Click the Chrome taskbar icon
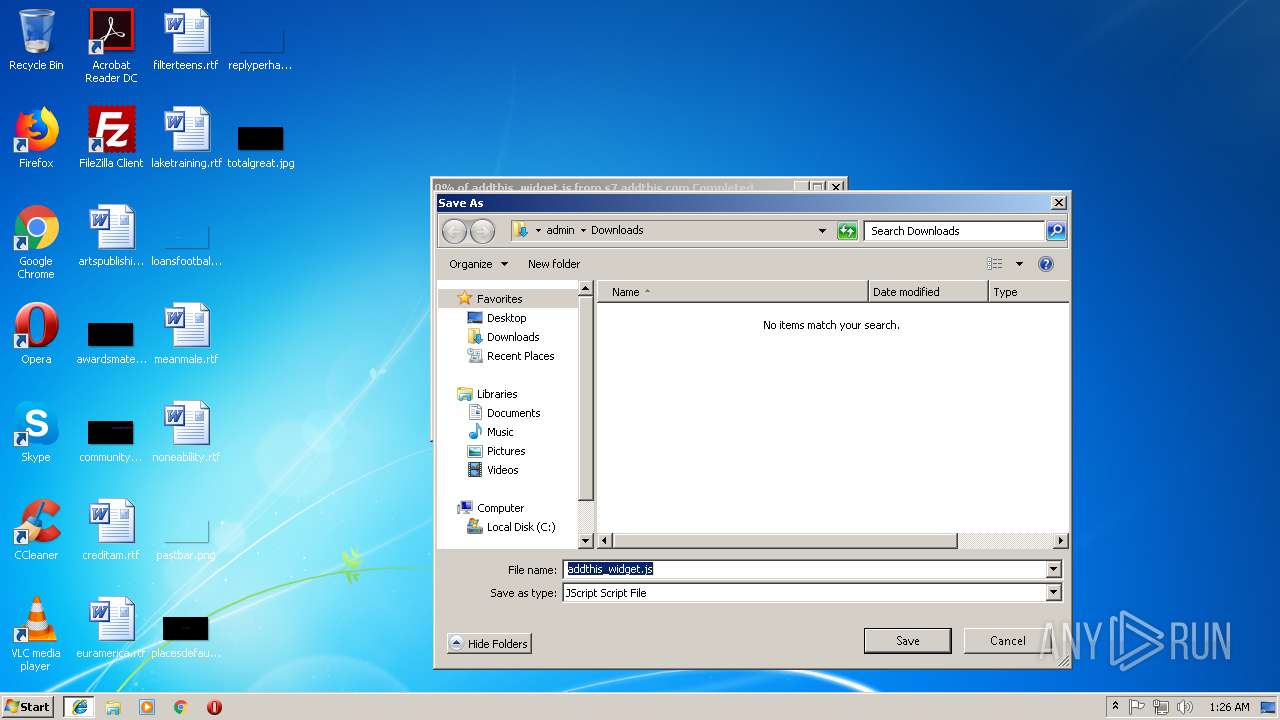Image resolution: width=1280 pixels, height=720 pixels. coord(181,707)
